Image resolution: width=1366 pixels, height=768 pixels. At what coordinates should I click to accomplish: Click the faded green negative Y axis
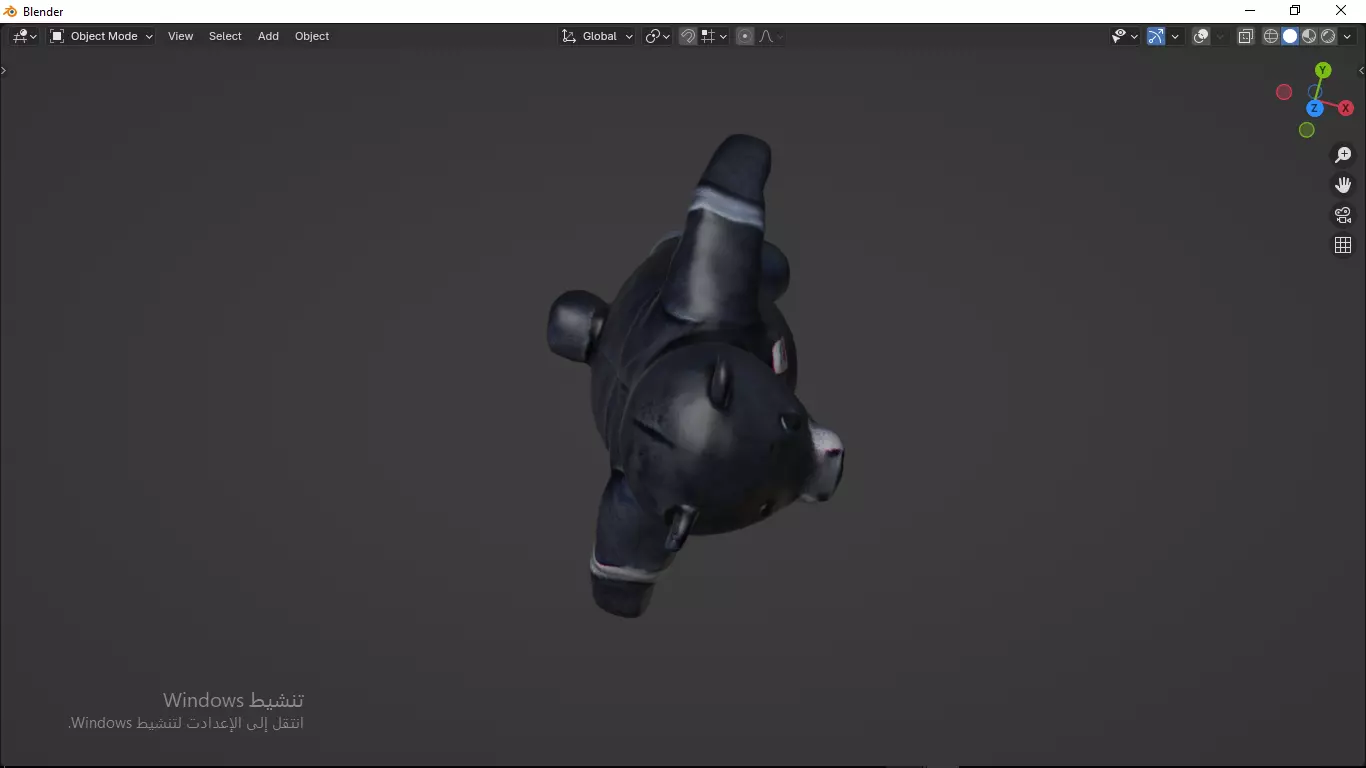[1306, 130]
